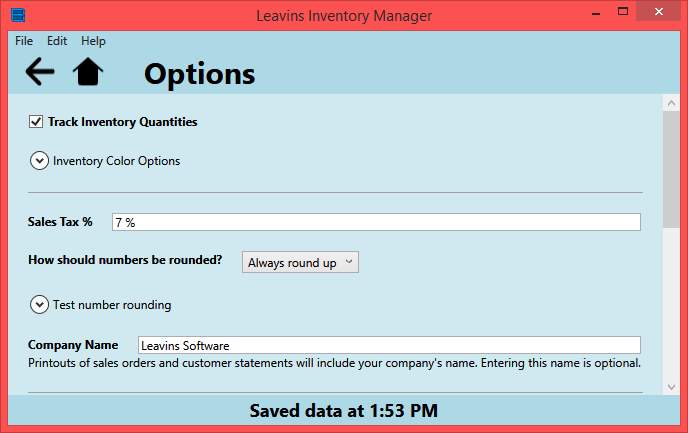688x433 pixels.
Task: Click the printouts company name hint text
Action: click(334, 363)
